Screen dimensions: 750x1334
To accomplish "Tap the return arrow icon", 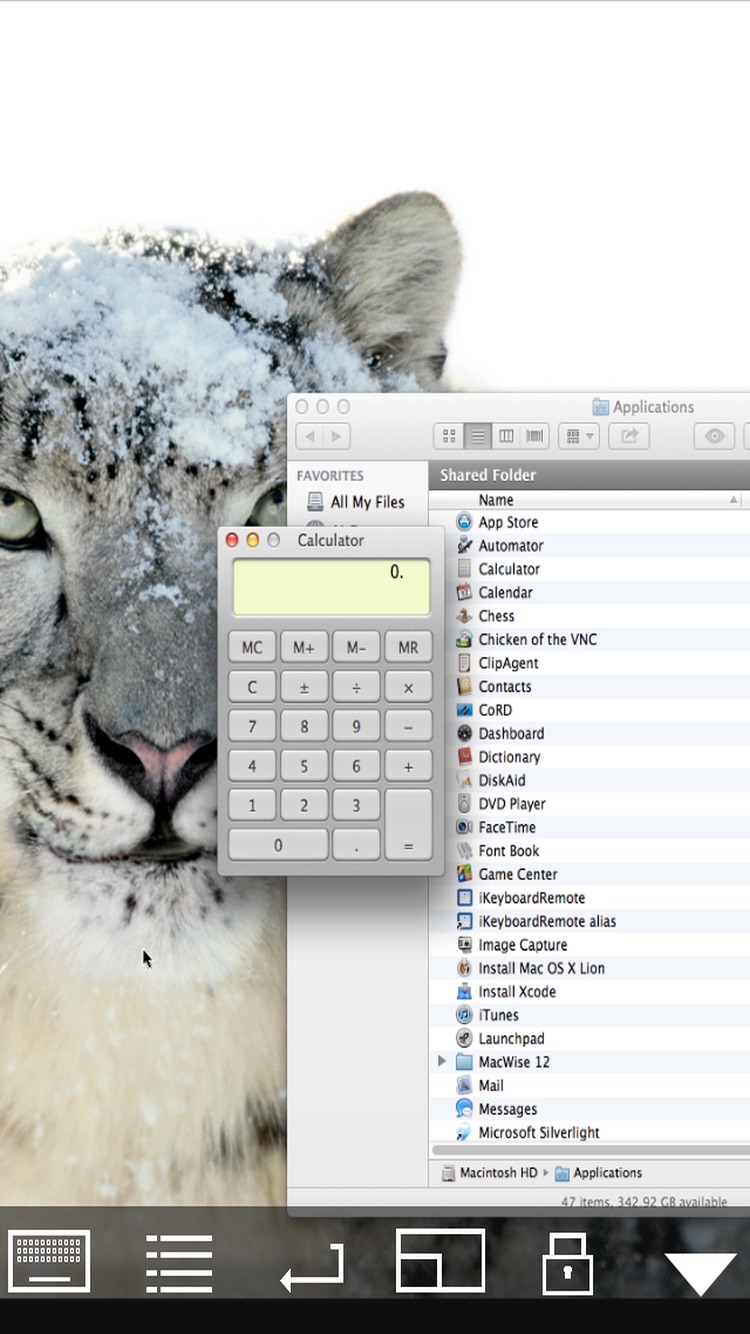I will [x=312, y=1266].
